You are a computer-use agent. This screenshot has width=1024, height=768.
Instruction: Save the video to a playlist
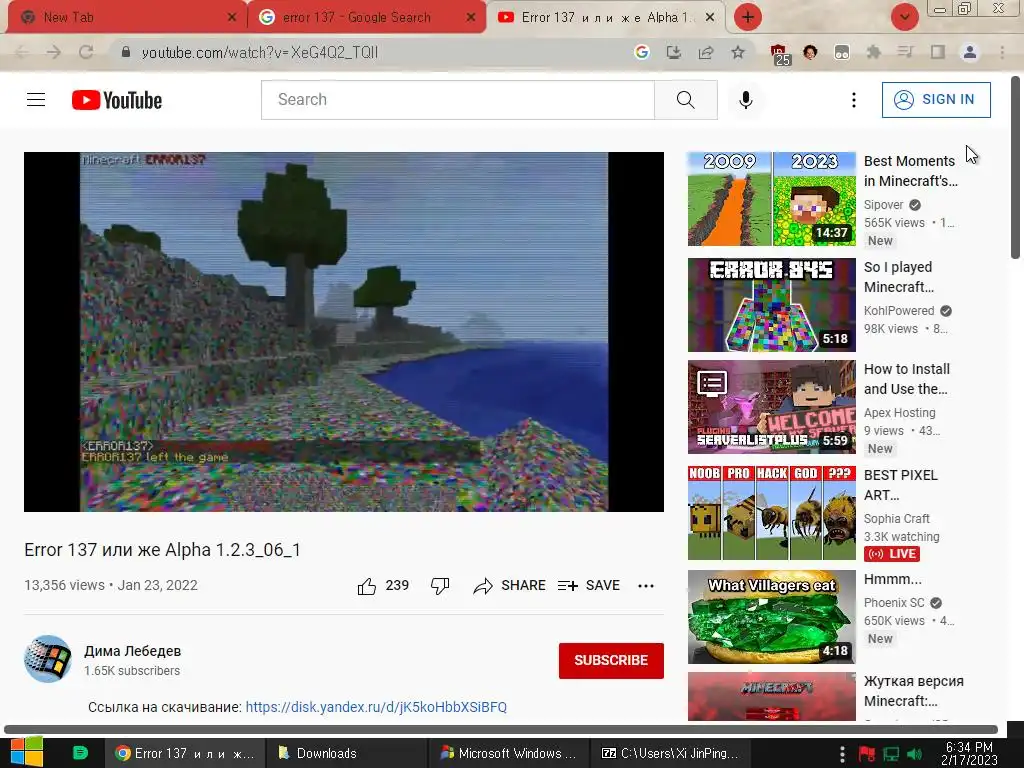pos(588,586)
